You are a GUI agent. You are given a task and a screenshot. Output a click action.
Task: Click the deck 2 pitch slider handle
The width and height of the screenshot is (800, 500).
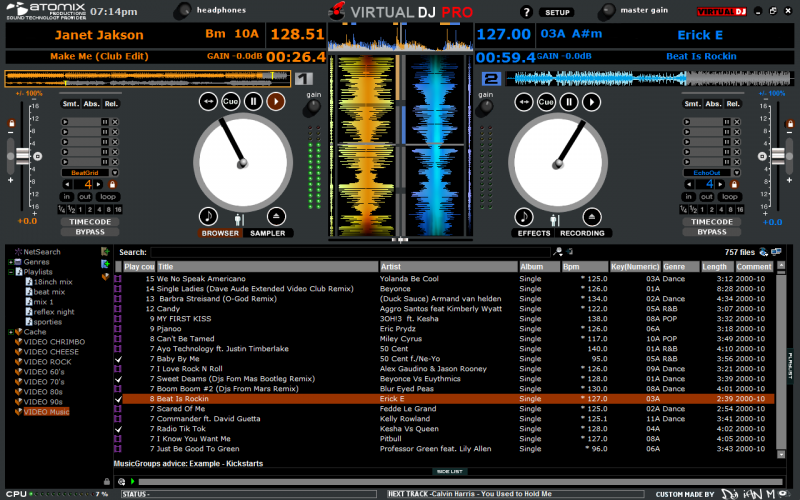(778, 156)
